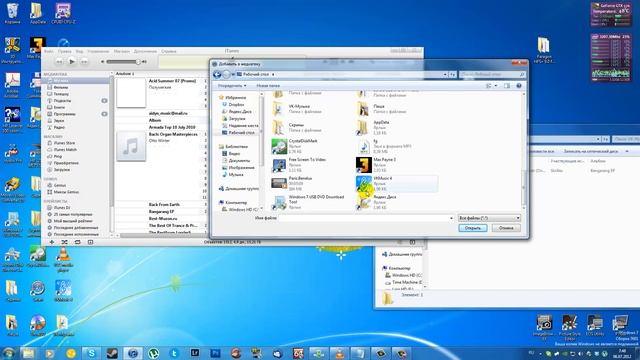Viewport: 640px width, 360px height.
Task: Open the file dialog help icon
Action: coord(519,86)
